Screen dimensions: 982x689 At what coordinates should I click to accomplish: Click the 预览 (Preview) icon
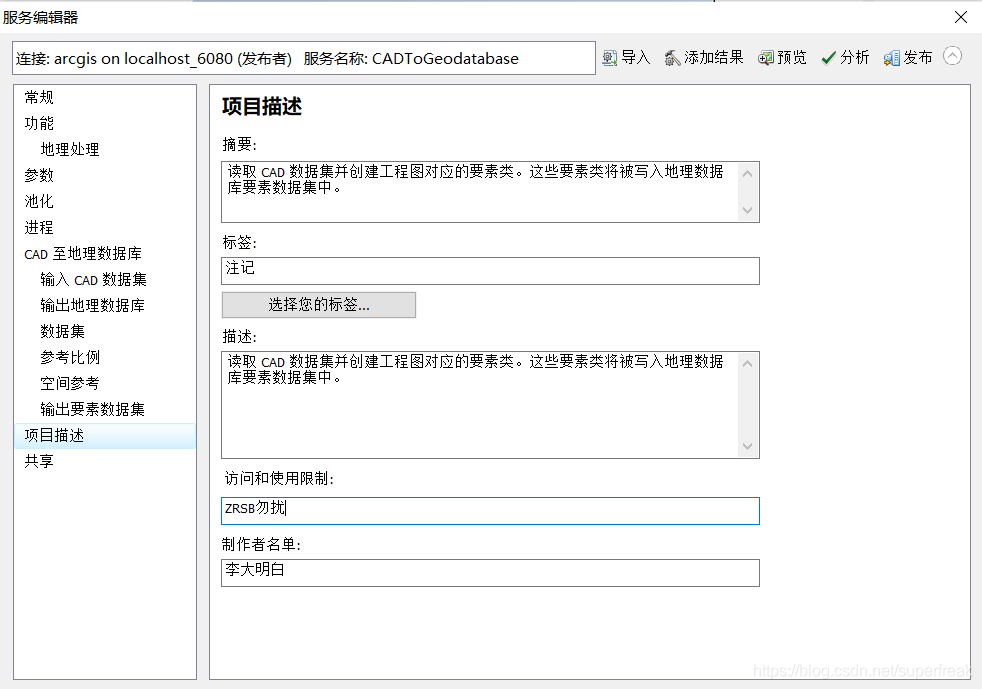pyautogui.click(x=765, y=58)
